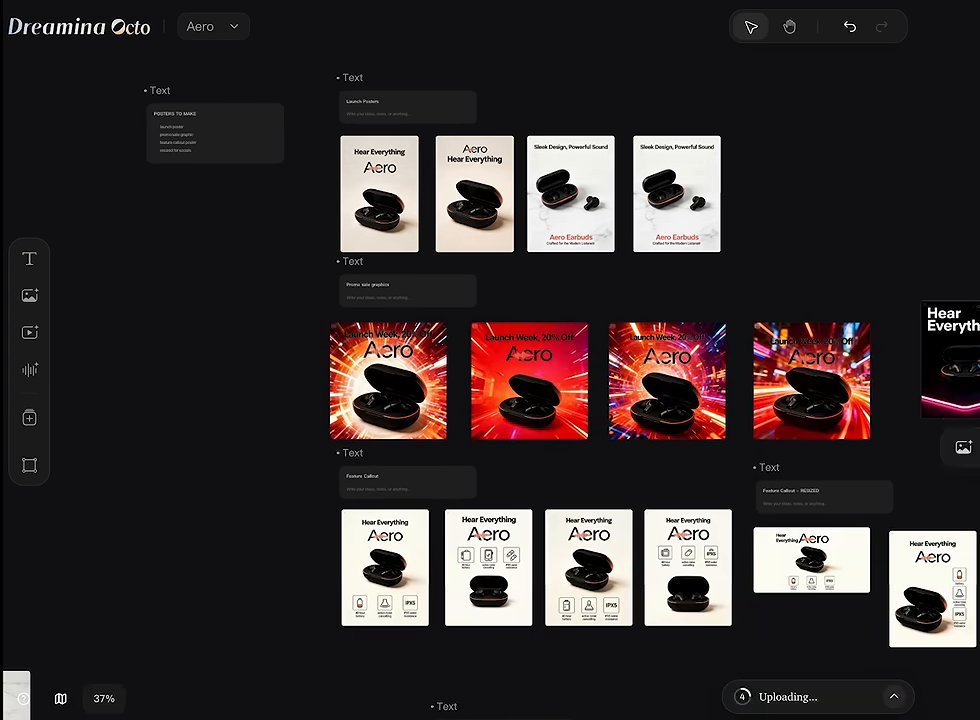Click the Uploading status text

[x=788, y=697]
